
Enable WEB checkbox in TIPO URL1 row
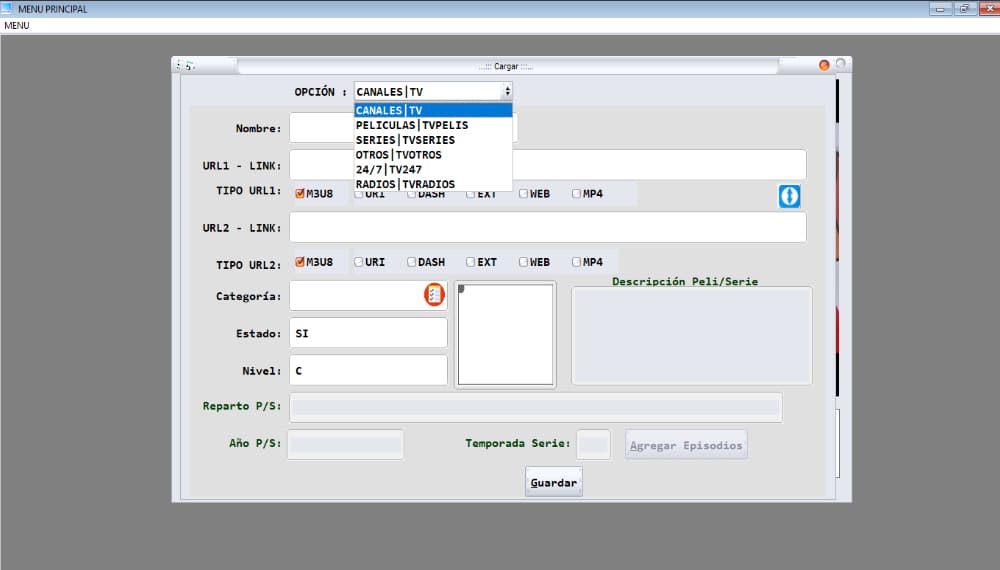point(523,193)
